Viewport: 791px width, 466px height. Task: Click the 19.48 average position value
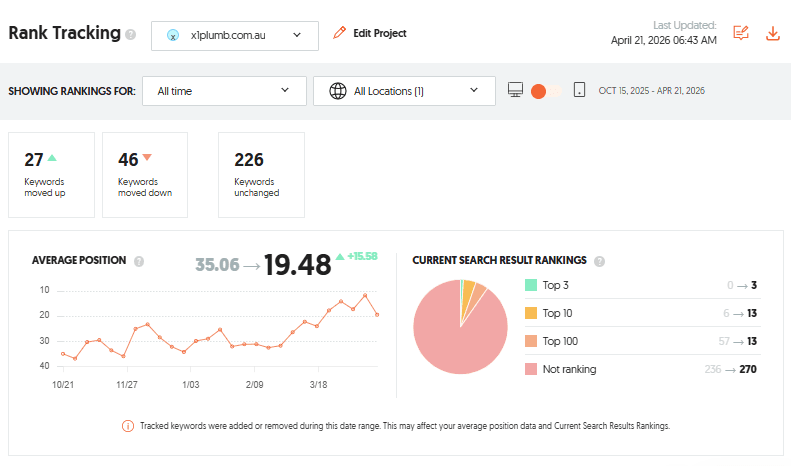coord(298,265)
